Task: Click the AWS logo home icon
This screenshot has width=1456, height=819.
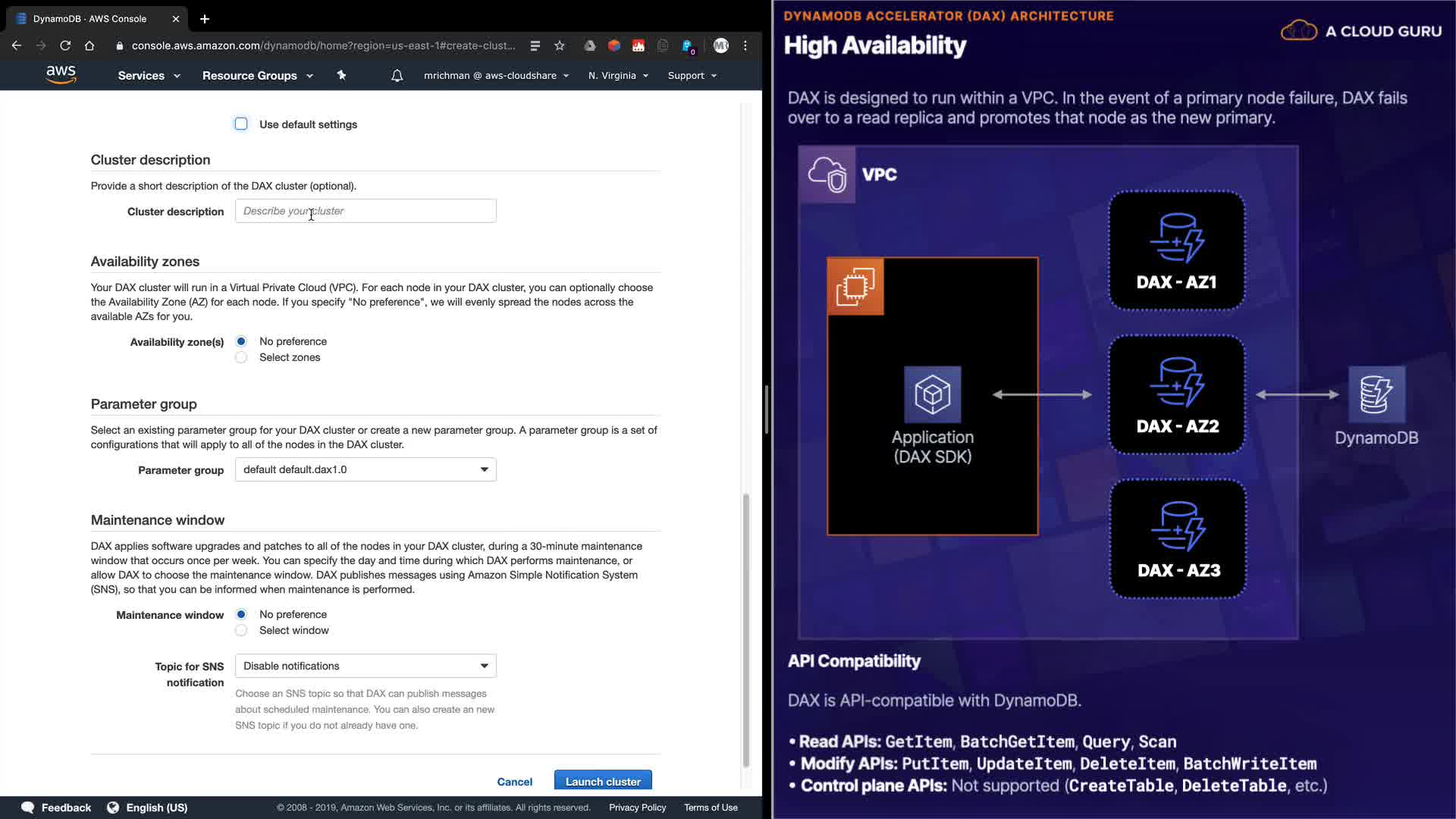Action: 61,74
